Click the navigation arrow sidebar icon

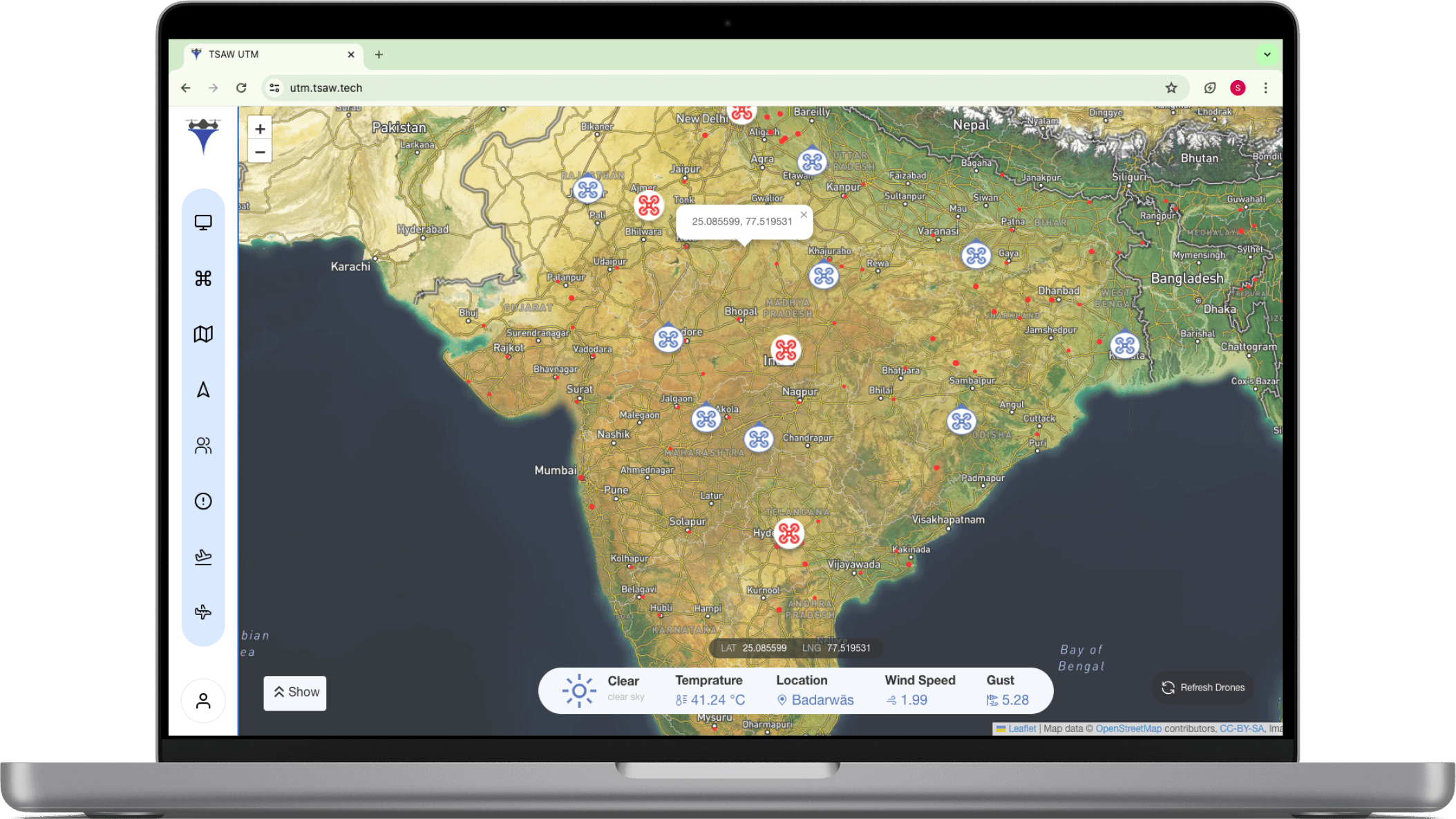pyautogui.click(x=203, y=390)
